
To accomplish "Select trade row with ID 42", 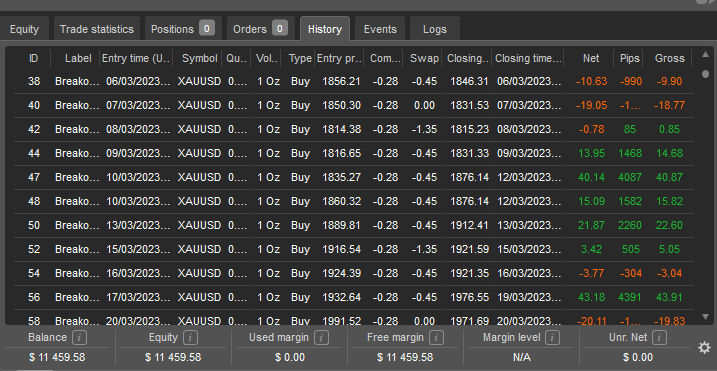I will 354,129.
